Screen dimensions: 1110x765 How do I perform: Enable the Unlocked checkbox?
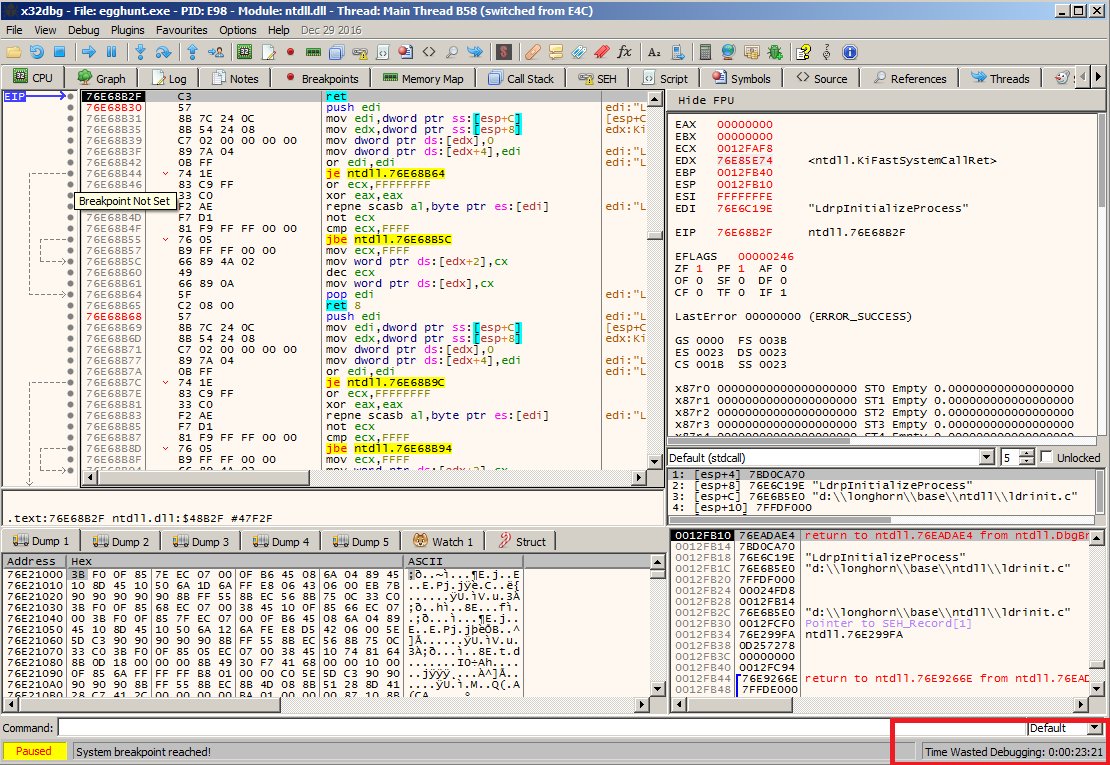[x=1046, y=457]
